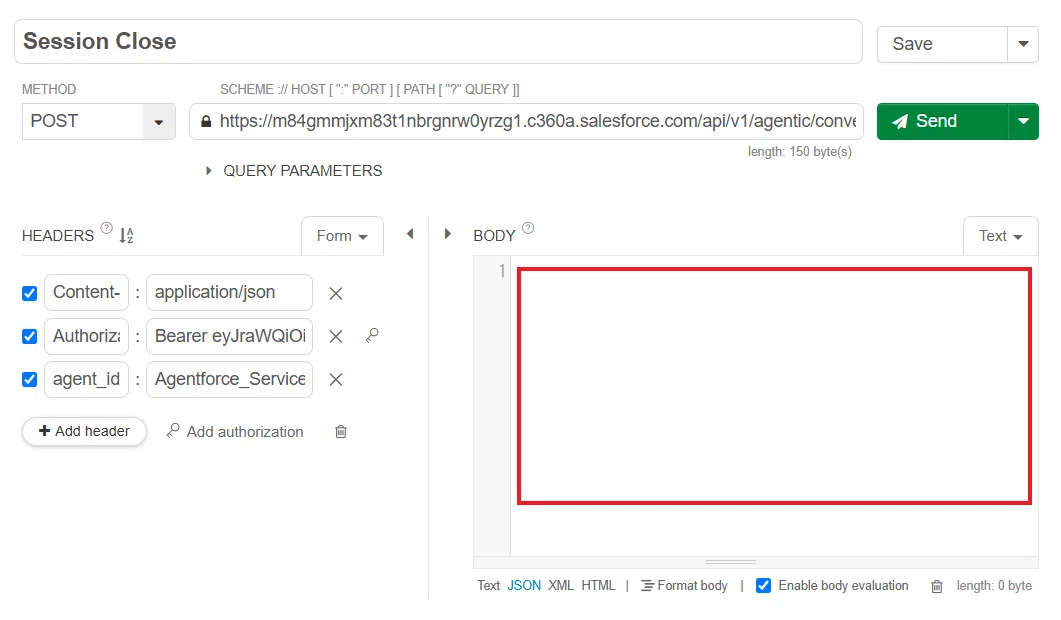Collapse headers panel with left arrow

point(410,234)
